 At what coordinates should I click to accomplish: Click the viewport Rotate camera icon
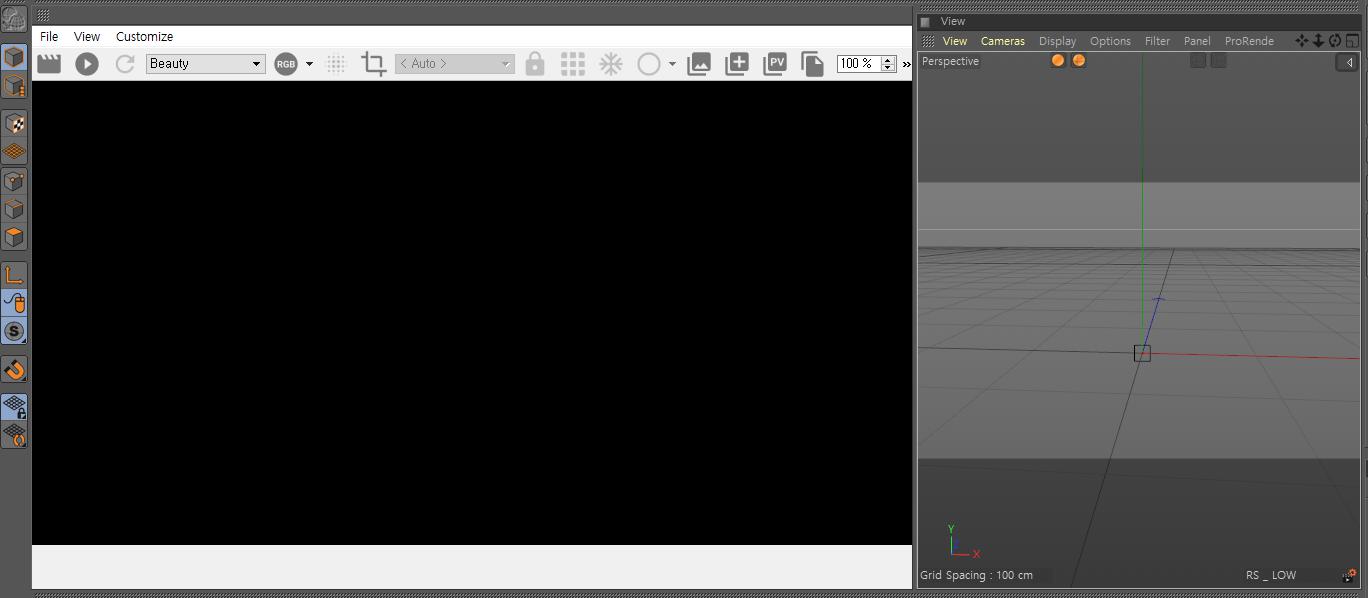1335,41
